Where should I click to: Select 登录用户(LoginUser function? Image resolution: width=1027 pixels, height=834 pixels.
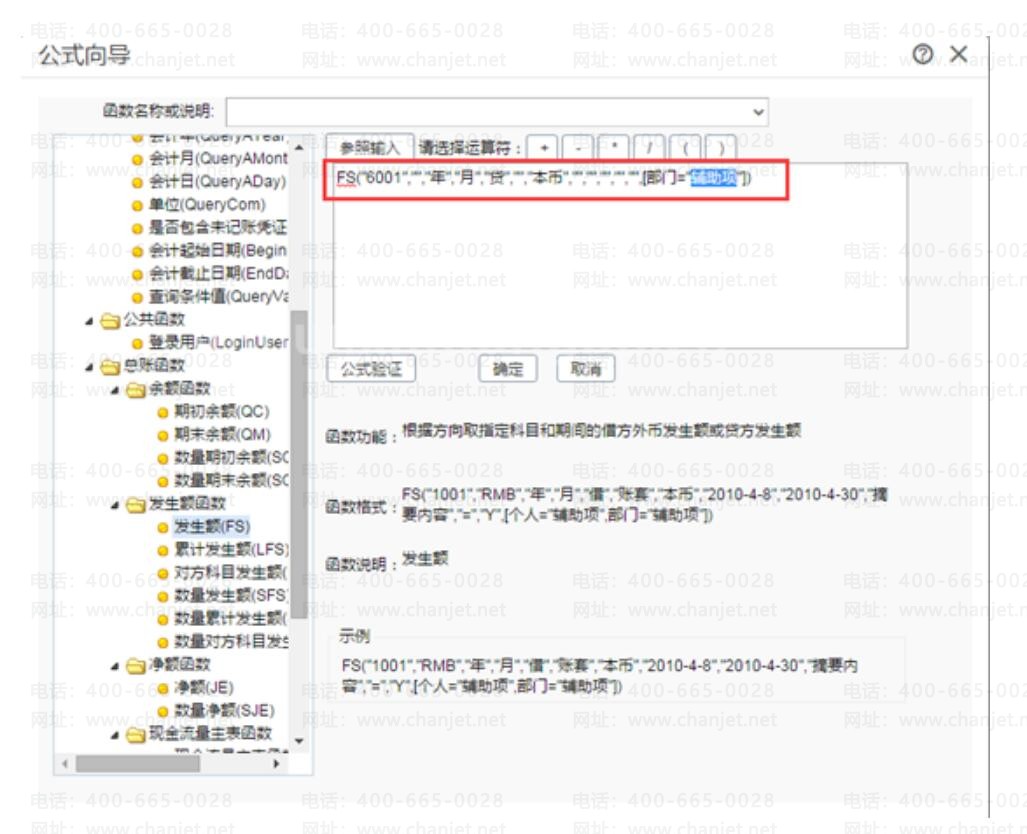[x=218, y=343]
